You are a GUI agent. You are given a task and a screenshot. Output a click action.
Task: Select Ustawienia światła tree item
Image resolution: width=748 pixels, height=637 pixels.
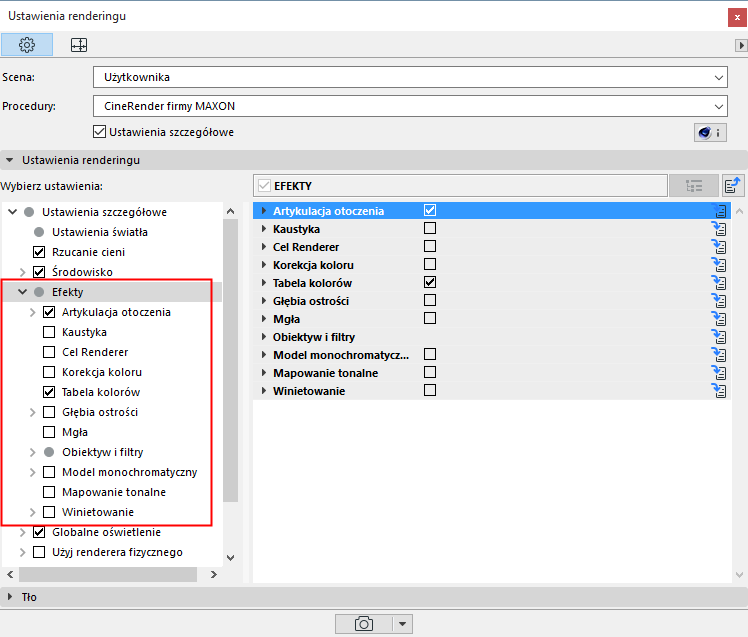(x=100, y=232)
